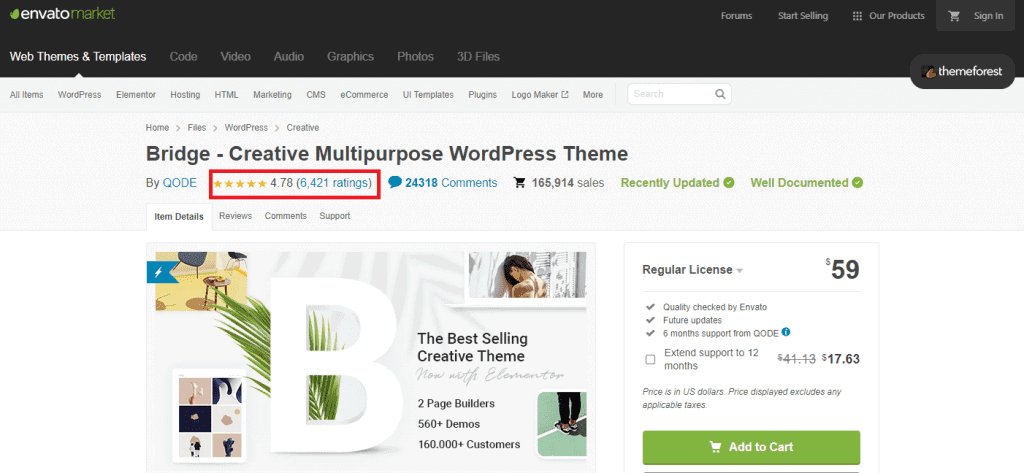Click into the Search input field
1024x473 pixels.
pos(672,94)
